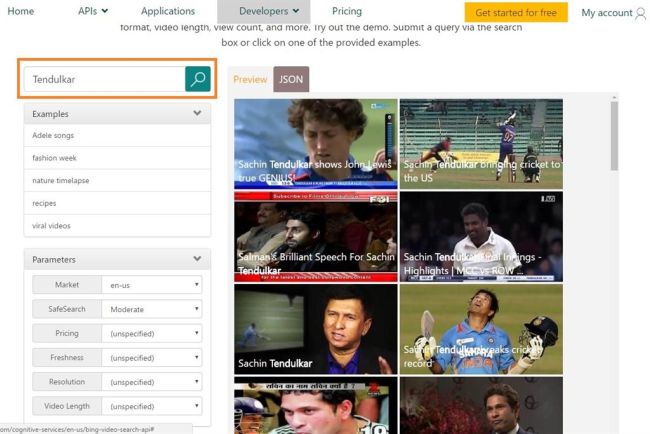
Task: Open video 'bringing cricket to the US'
Action: pyautogui.click(x=481, y=144)
